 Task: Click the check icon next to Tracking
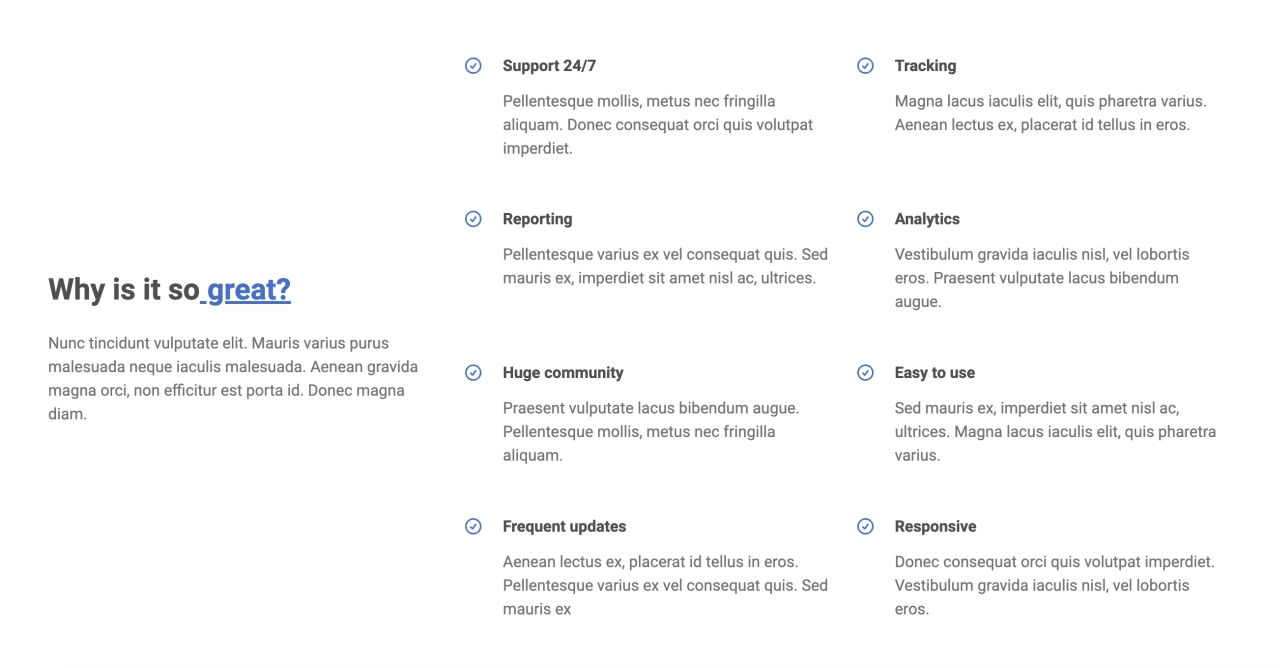pos(866,66)
